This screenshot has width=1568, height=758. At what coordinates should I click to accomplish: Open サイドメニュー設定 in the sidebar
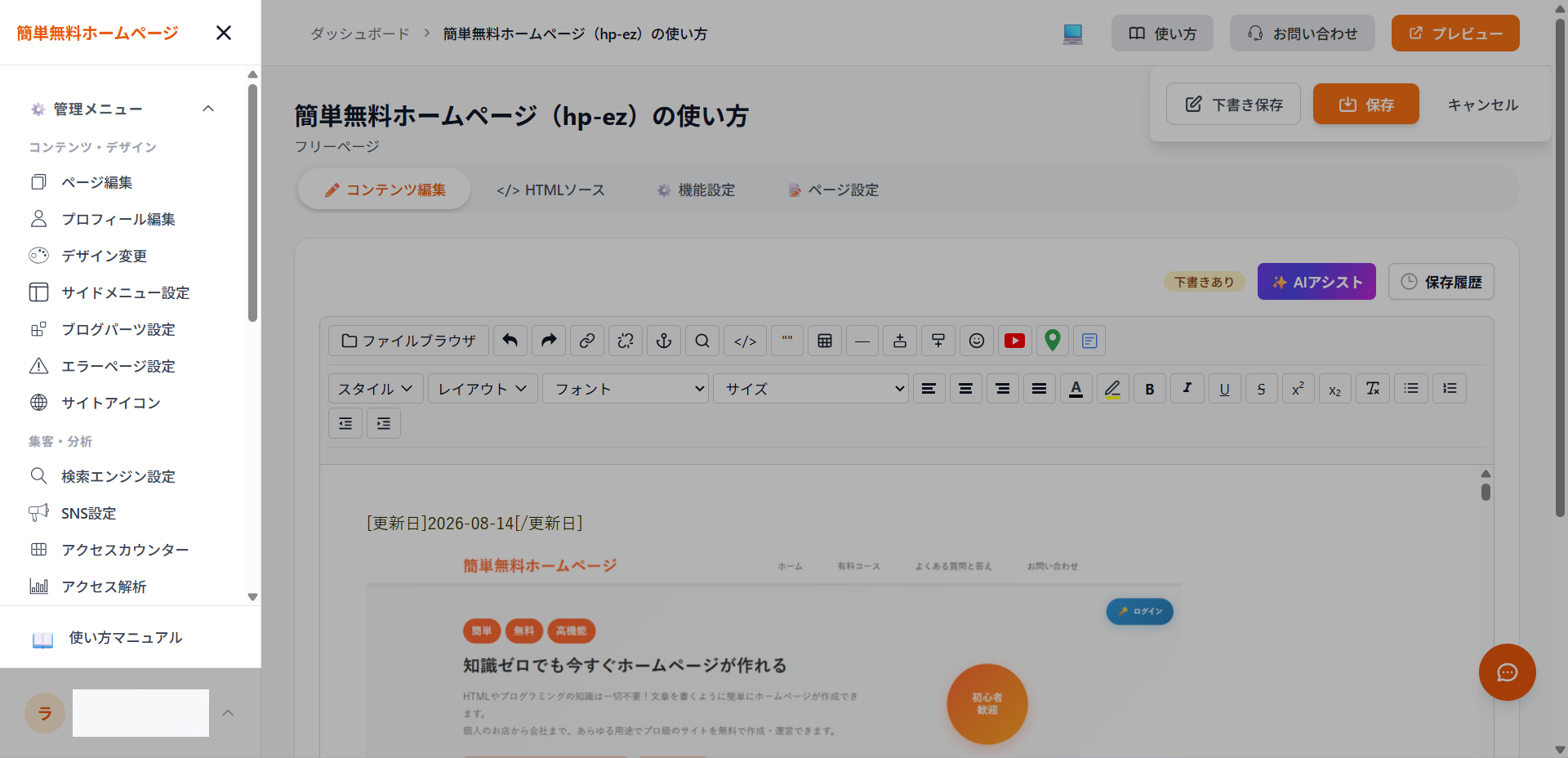[126, 292]
